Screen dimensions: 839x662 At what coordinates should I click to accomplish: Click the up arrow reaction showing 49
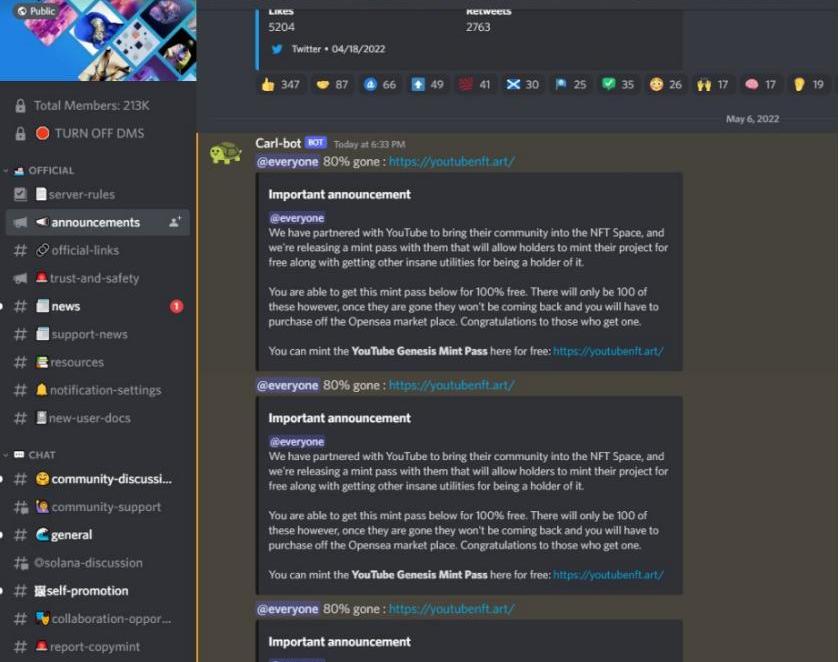coord(428,85)
